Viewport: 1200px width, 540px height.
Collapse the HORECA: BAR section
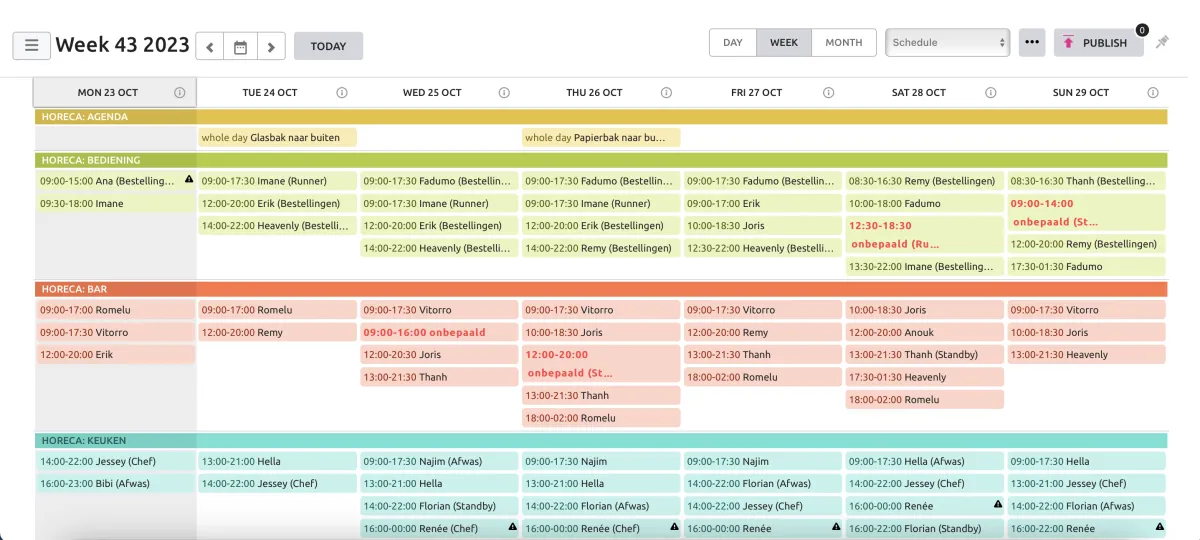[x=600, y=289]
